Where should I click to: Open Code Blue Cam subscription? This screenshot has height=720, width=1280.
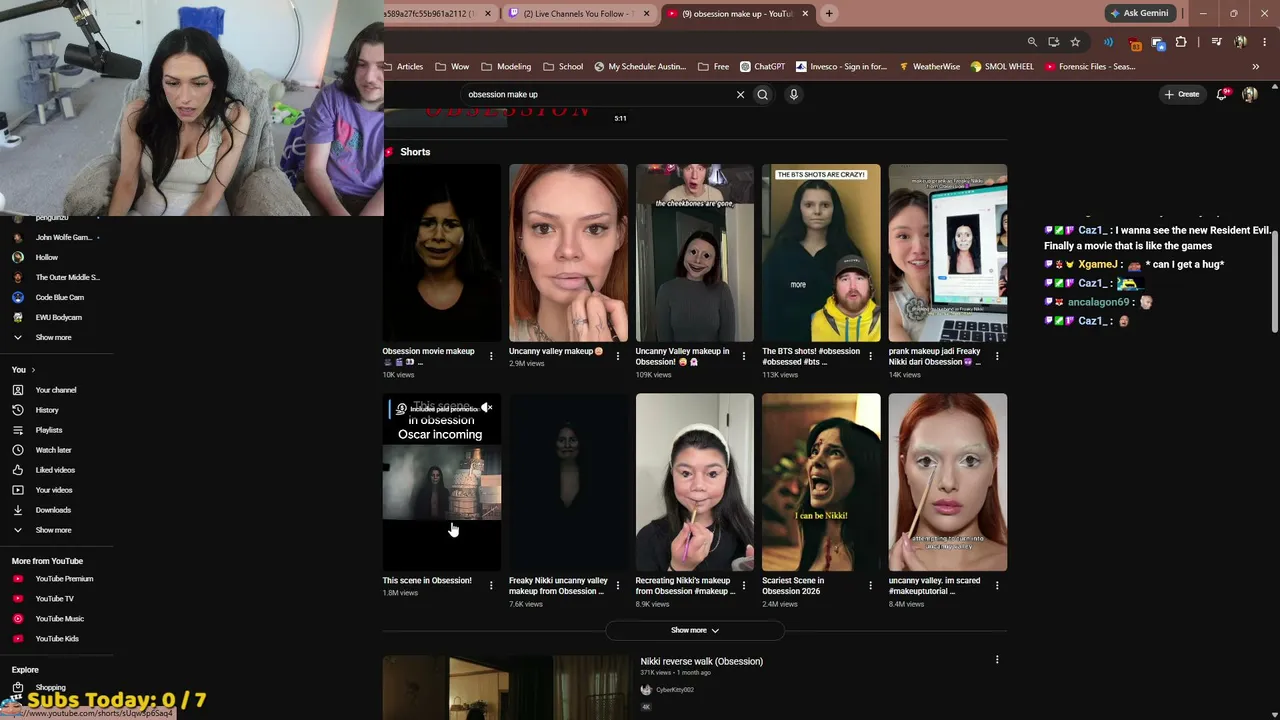(59, 297)
